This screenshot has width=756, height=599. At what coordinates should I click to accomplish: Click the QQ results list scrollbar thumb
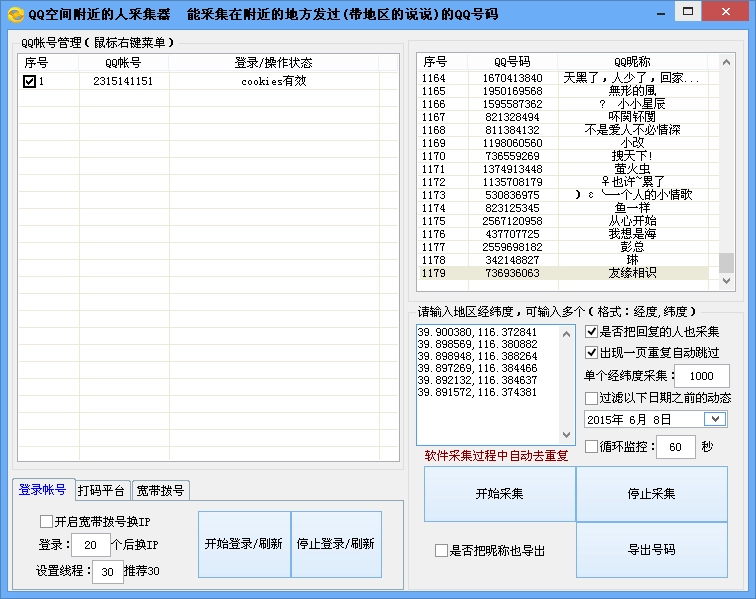pyautogui.click(x=727, y=263)
